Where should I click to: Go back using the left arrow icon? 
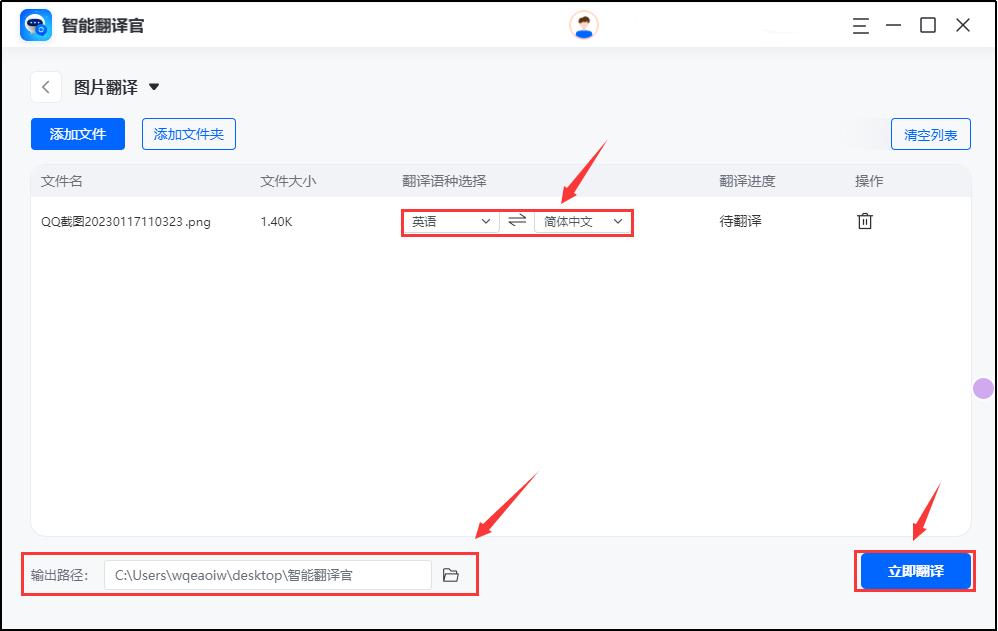click(45, 87)
